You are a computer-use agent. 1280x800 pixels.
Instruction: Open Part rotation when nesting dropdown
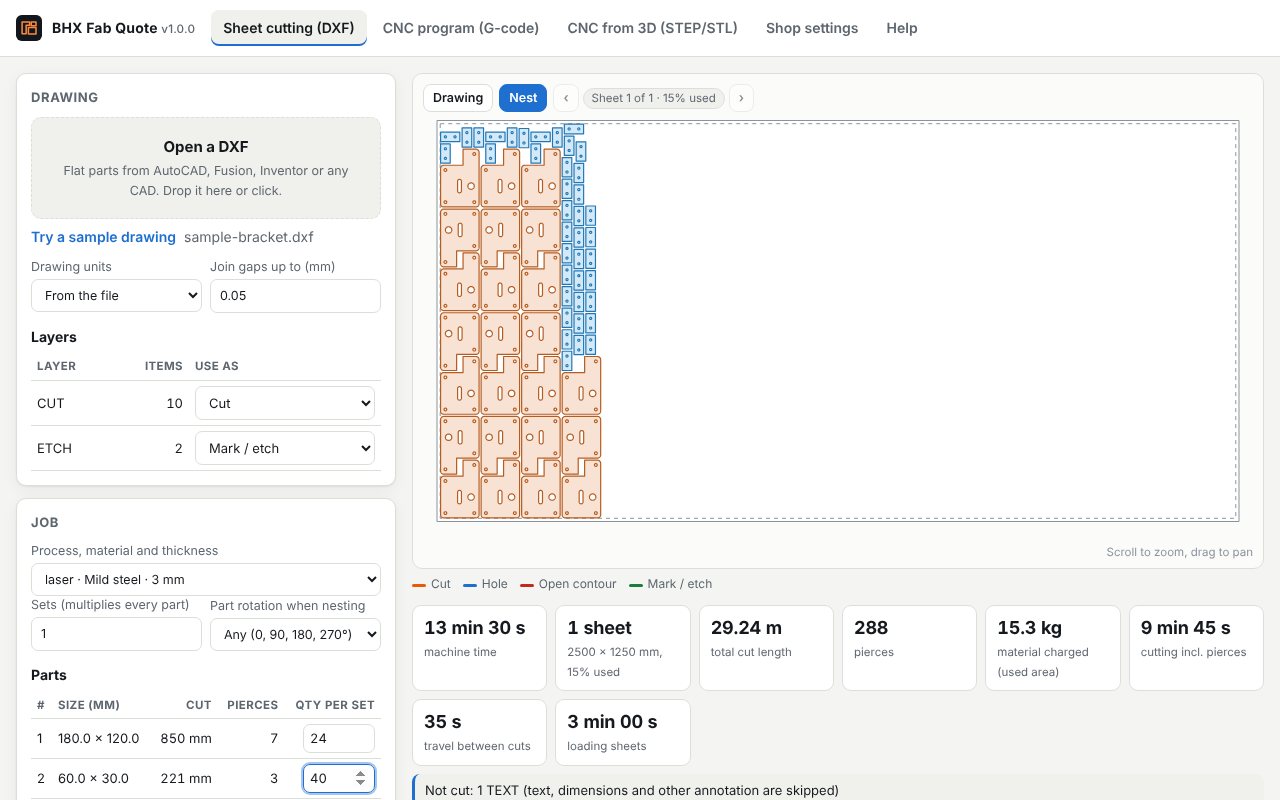click(x=295, y=634)
